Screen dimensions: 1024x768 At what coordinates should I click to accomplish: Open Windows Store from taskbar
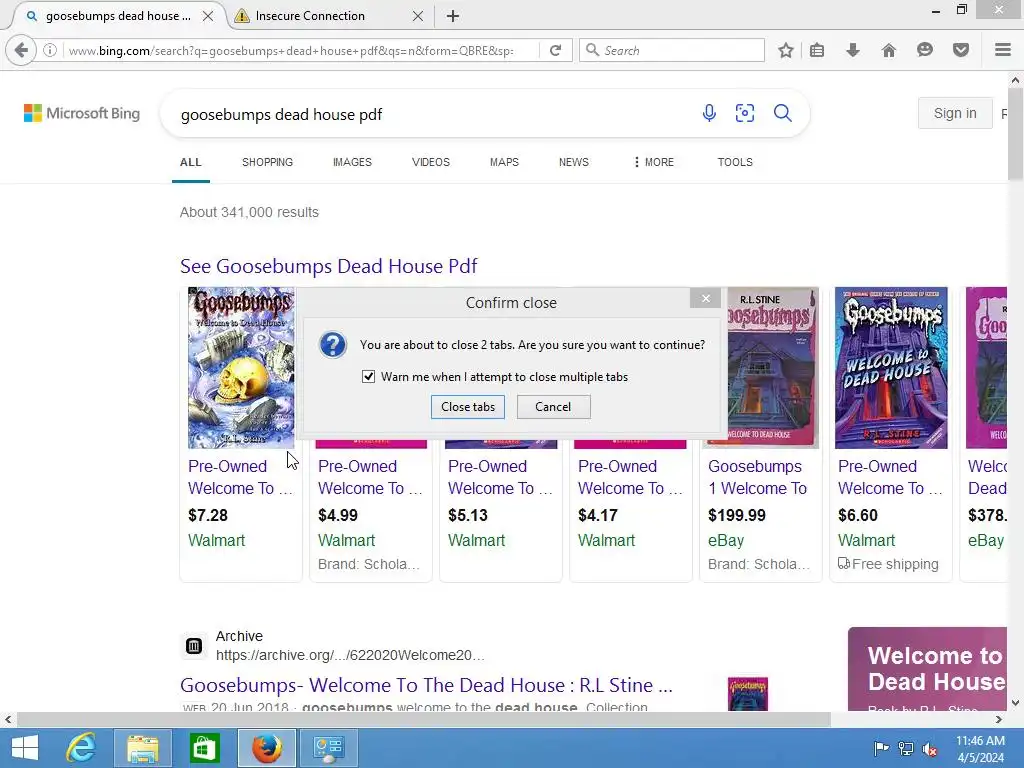(204, 748)
